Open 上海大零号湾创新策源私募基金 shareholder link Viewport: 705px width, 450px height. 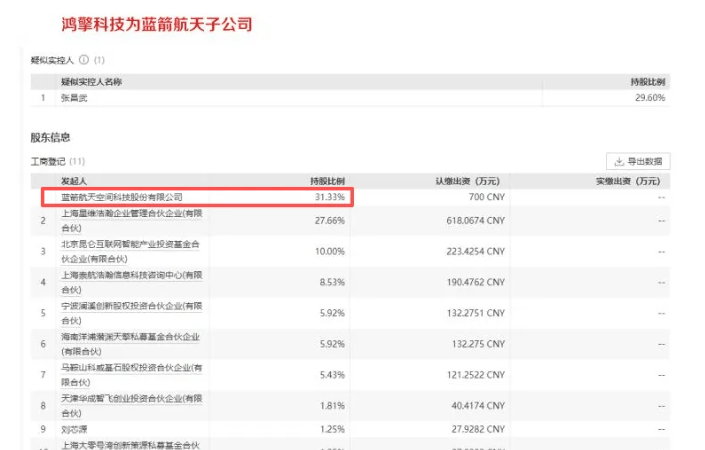pyautogui.click(x=131, y=444)
